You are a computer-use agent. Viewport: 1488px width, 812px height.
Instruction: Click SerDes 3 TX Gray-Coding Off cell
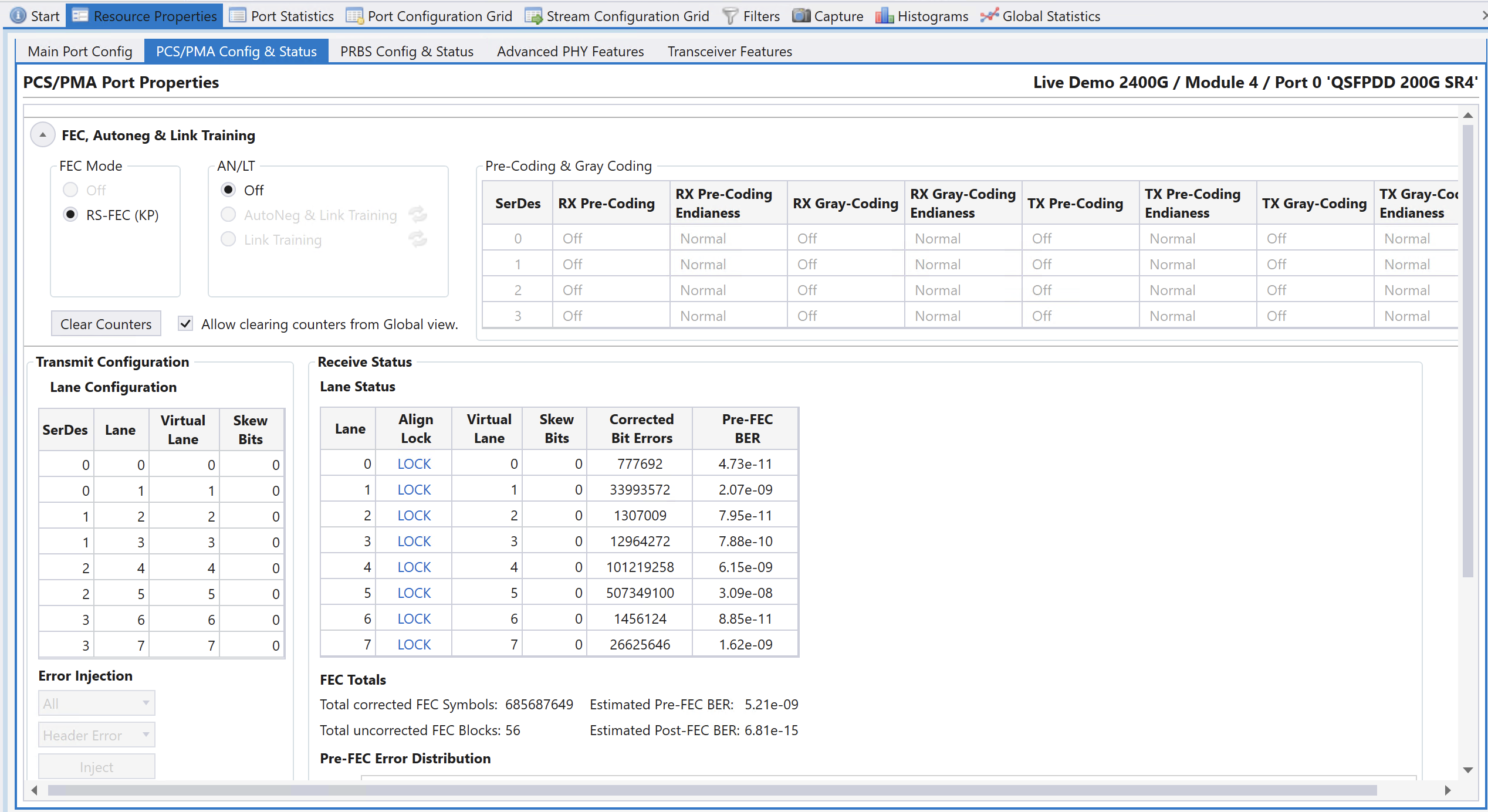click(1315, 316)
